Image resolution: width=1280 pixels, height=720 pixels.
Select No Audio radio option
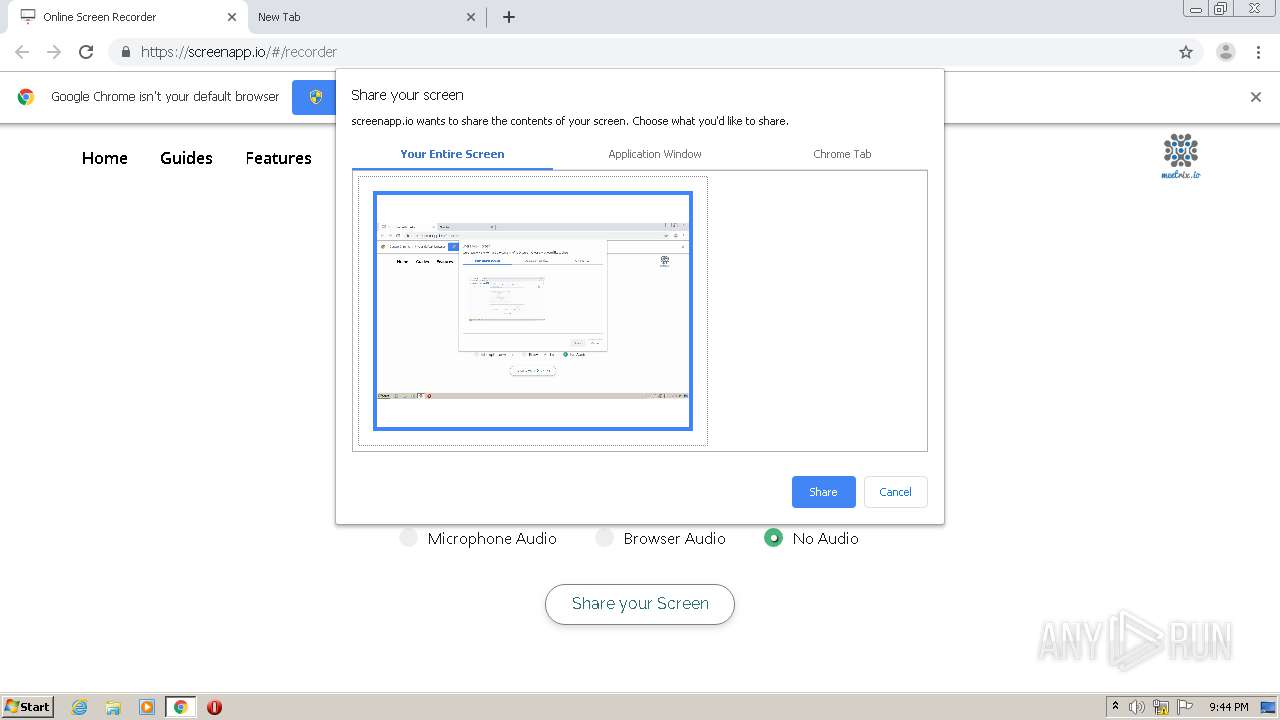pos(773,538)
